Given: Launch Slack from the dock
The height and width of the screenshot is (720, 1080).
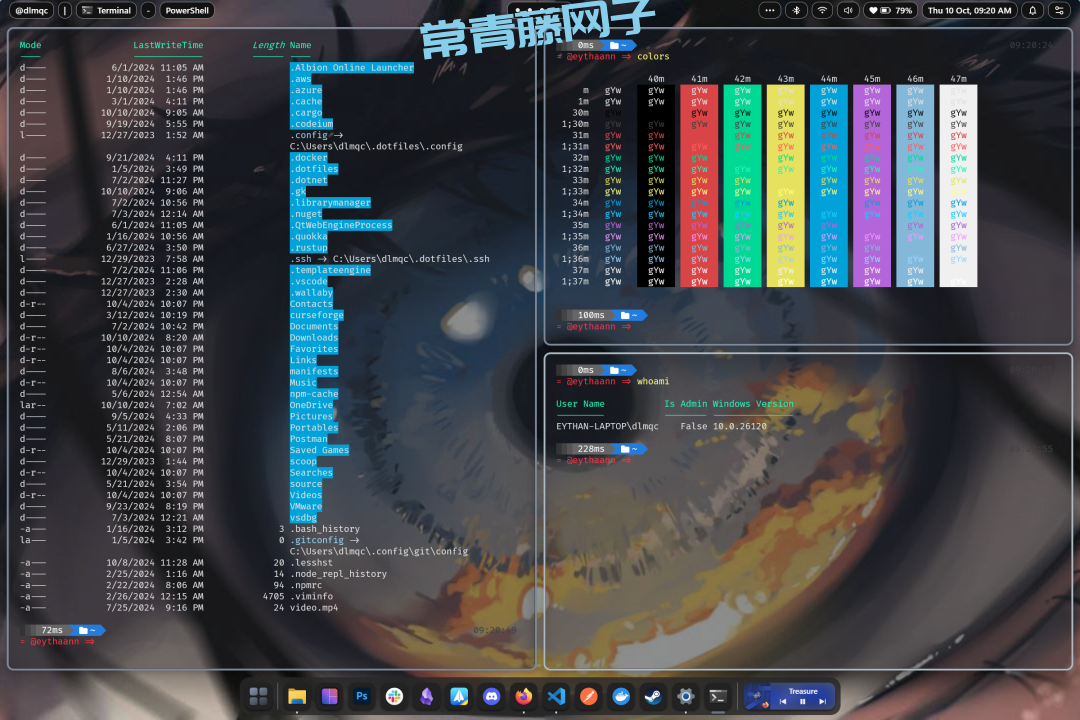Looking at the screenshot, I should (394, 696).
